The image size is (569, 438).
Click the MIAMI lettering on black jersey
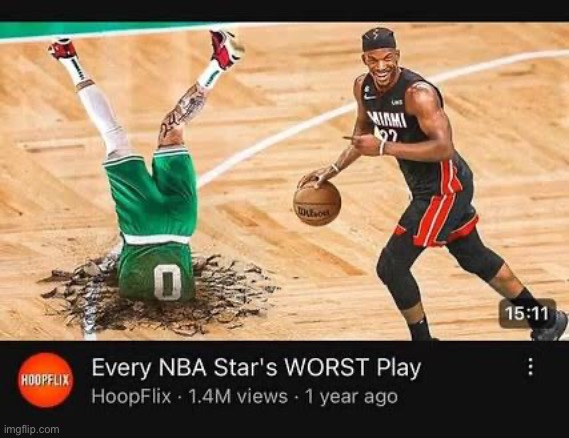(387, 120)
